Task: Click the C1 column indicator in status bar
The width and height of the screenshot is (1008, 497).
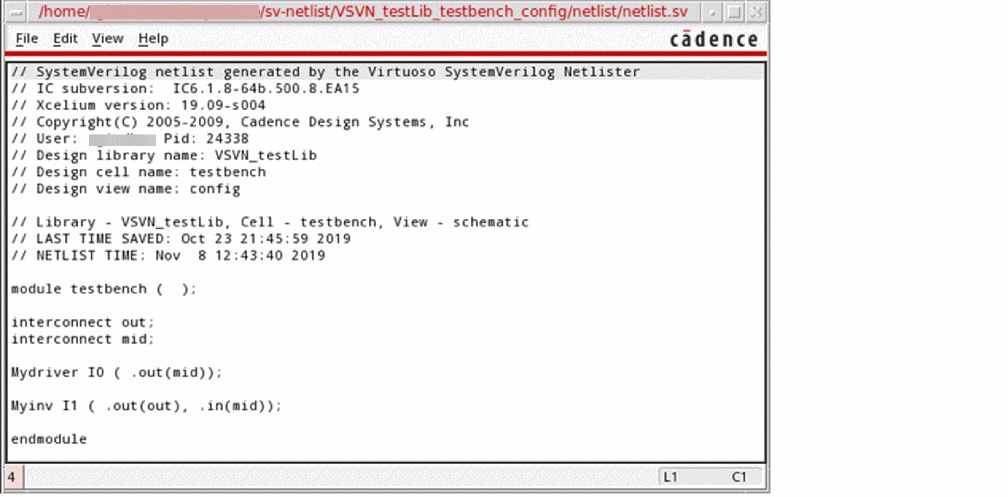Action: point(739,477)
